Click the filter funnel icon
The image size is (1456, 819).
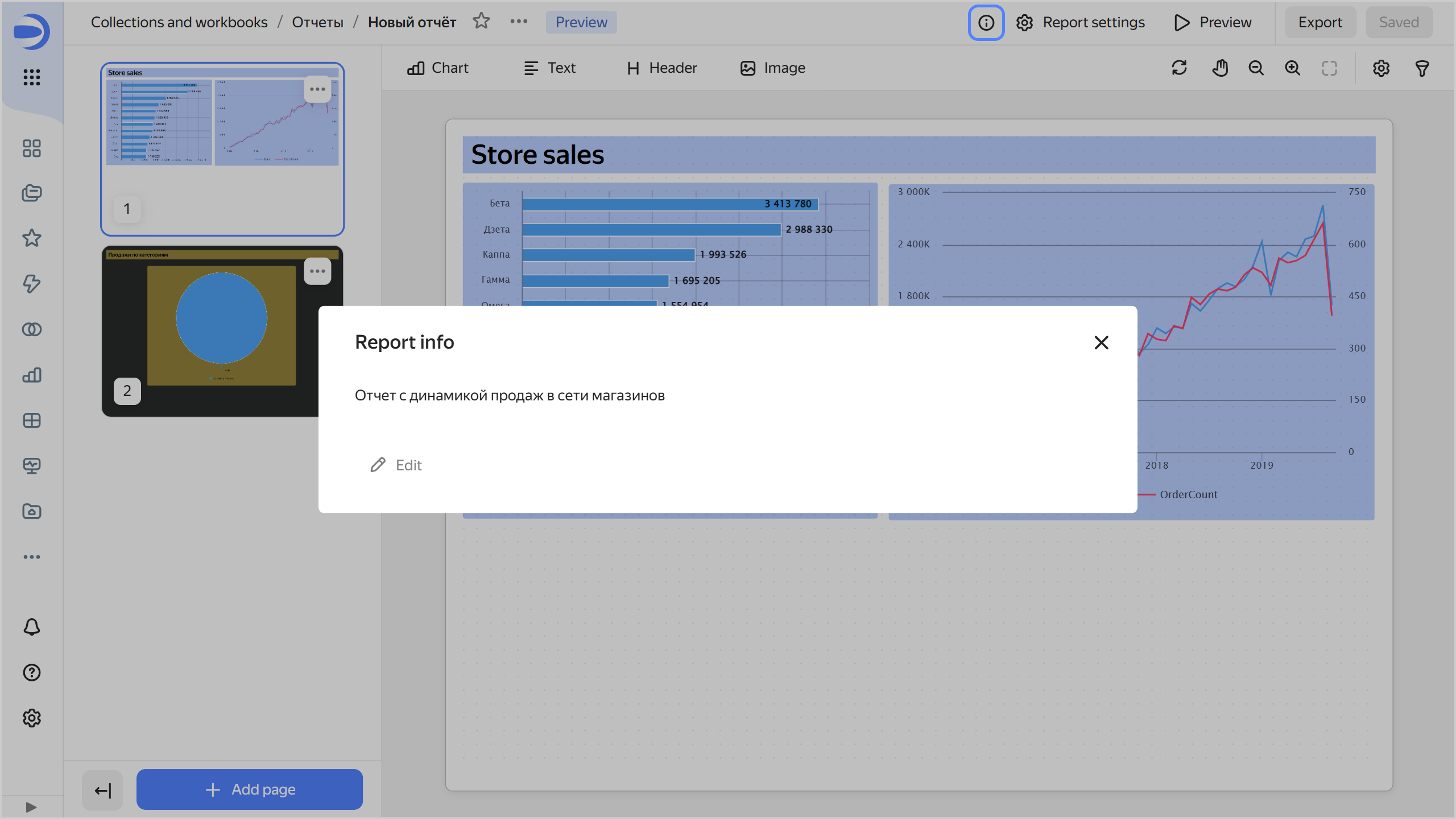(1422, 68)
